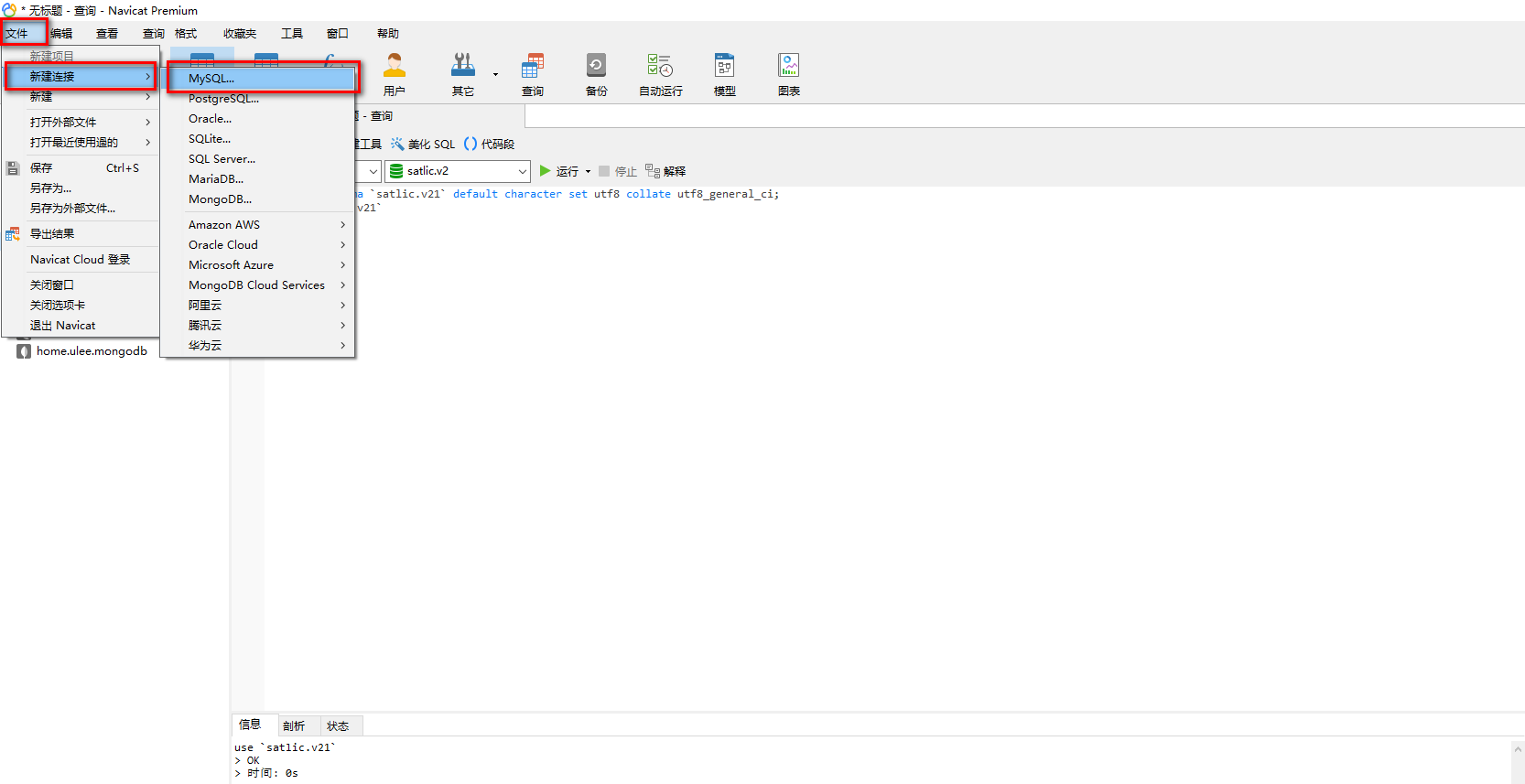Select 另存为... menu entry
Screen dimensions: 1525x784
(81, 188)
